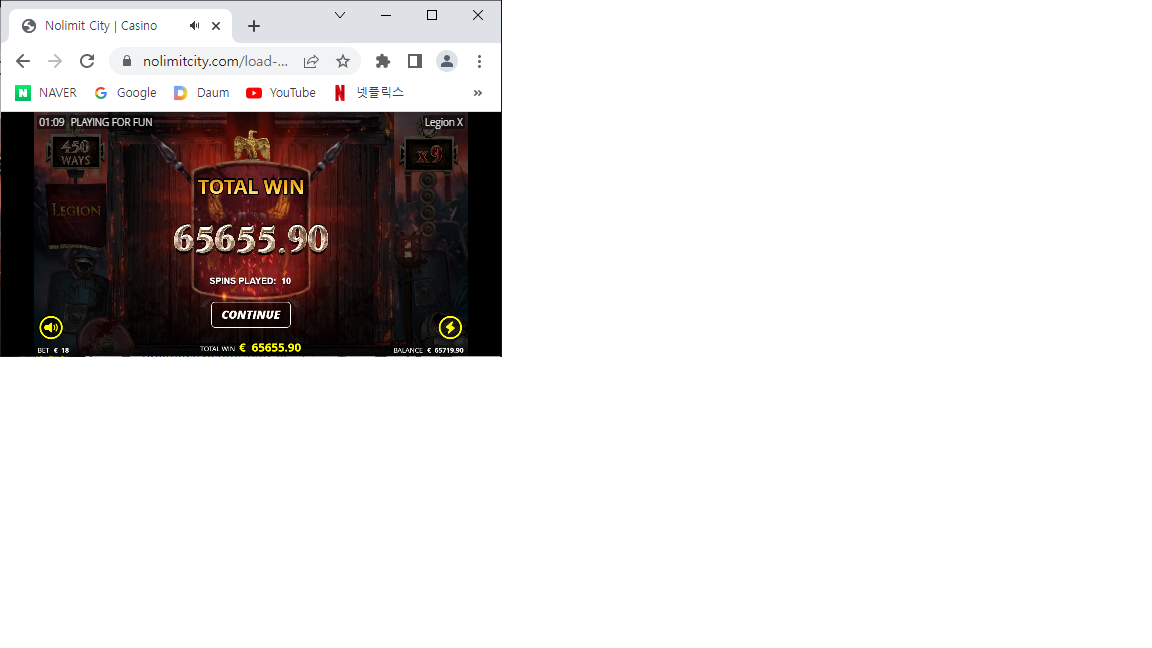The height and width of the screenshot is (648, 1152).
Task: Click the 65655.90 total win amount
Action: 251,238
